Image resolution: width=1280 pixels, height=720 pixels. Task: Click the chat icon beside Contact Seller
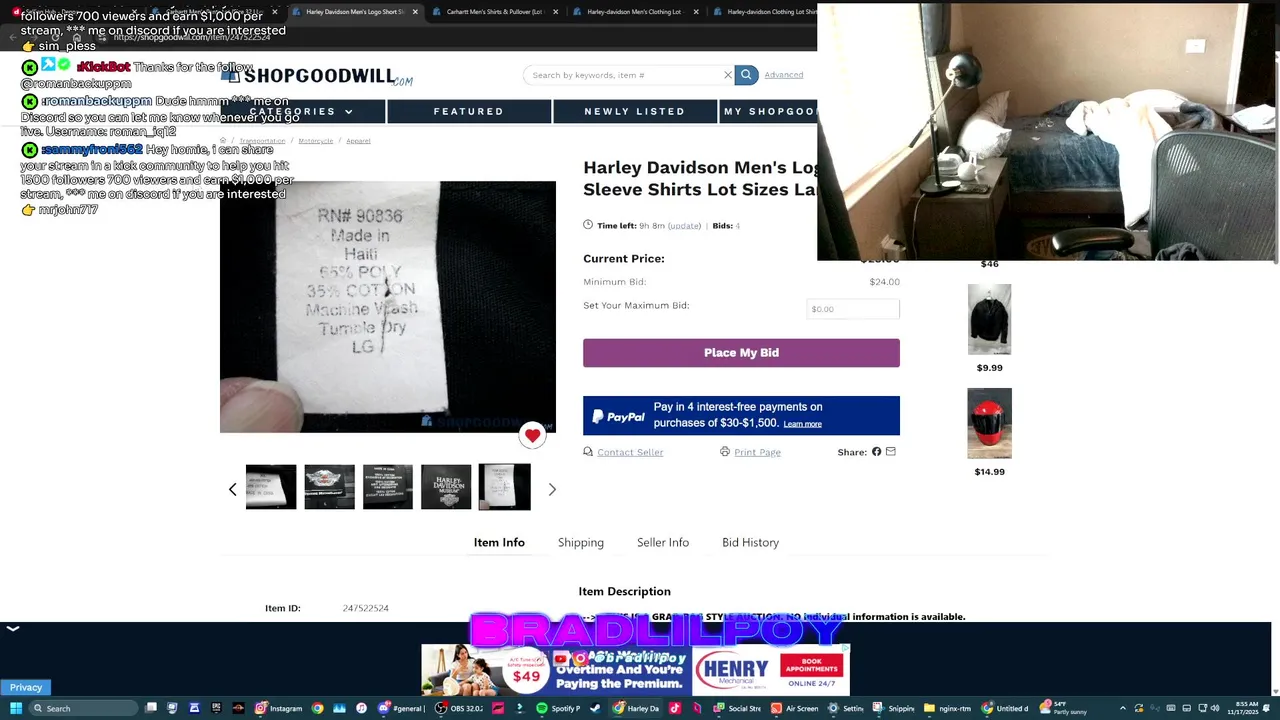tap(588, 452)
